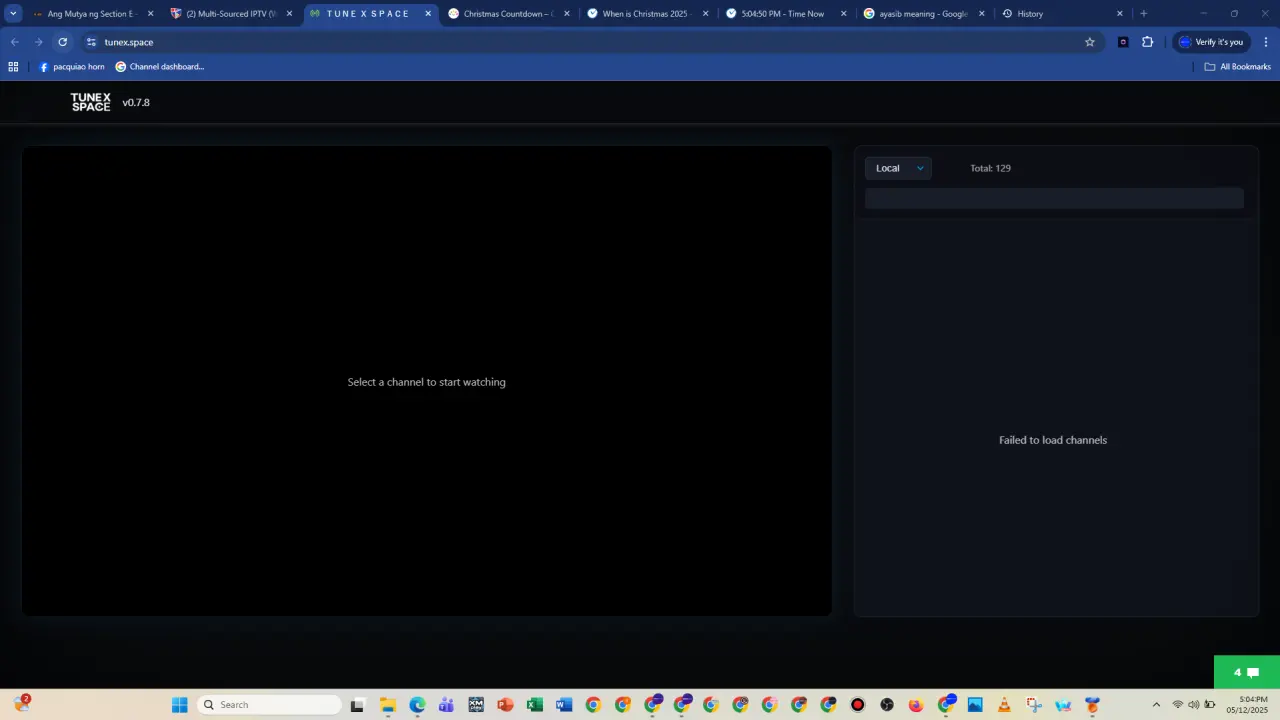Open a new browser tab
The width and height of the screenshot is (1280, 720).
(1144, 14)
